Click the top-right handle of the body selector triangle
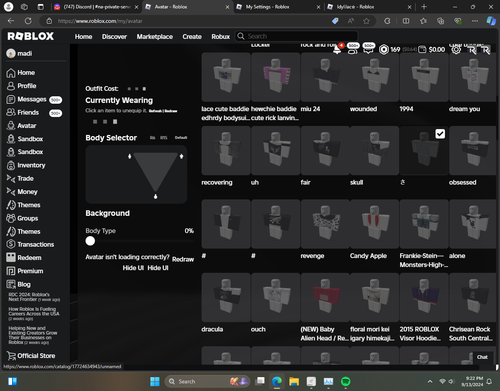 point(181,156)
